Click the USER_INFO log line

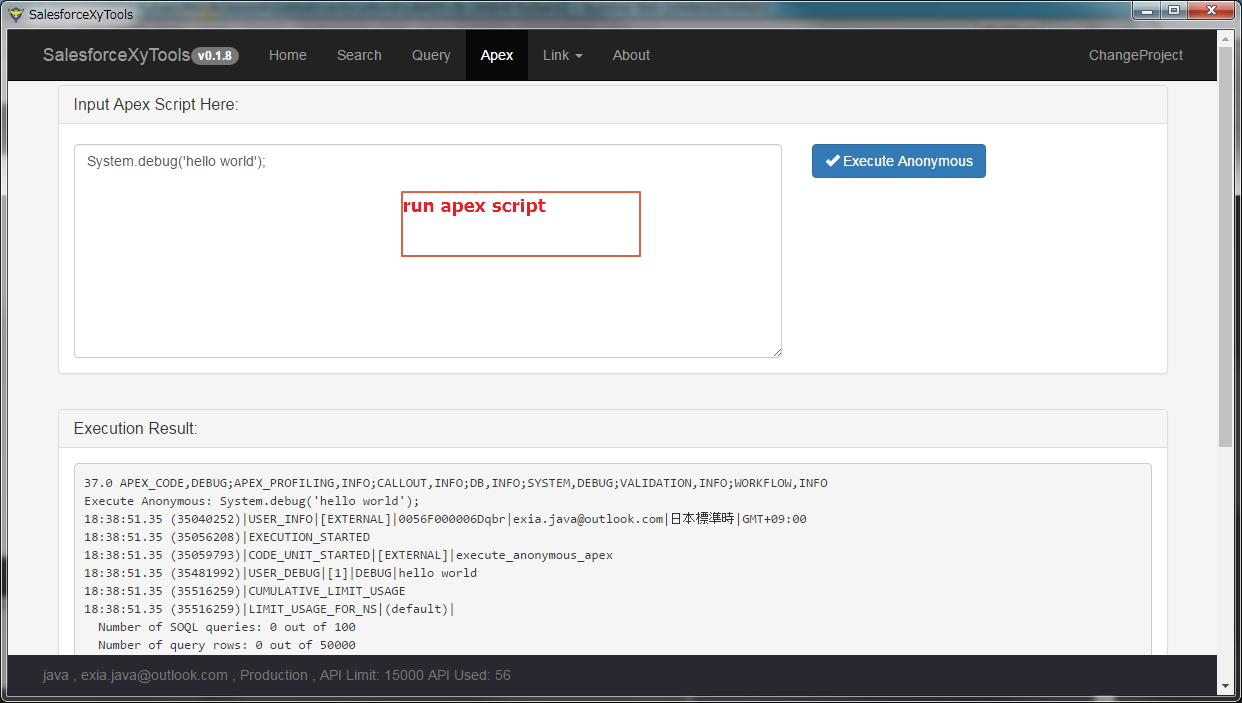click(x=445, y=519)
